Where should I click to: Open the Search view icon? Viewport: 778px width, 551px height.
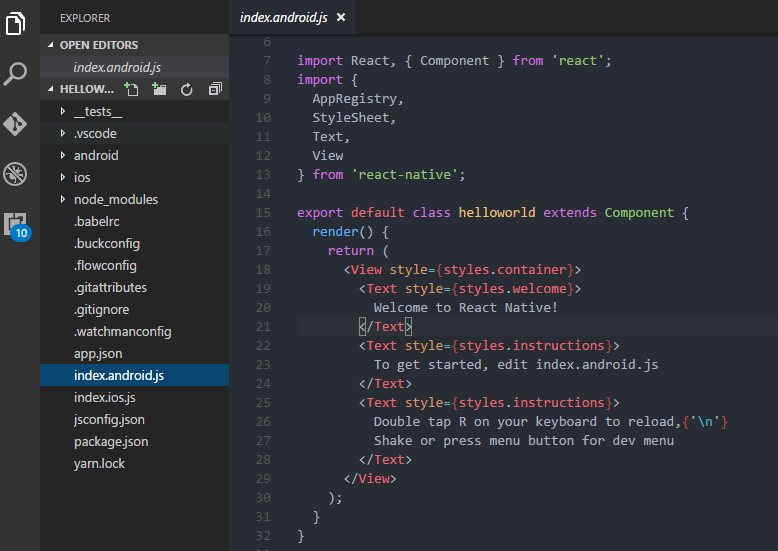(16, 73)
